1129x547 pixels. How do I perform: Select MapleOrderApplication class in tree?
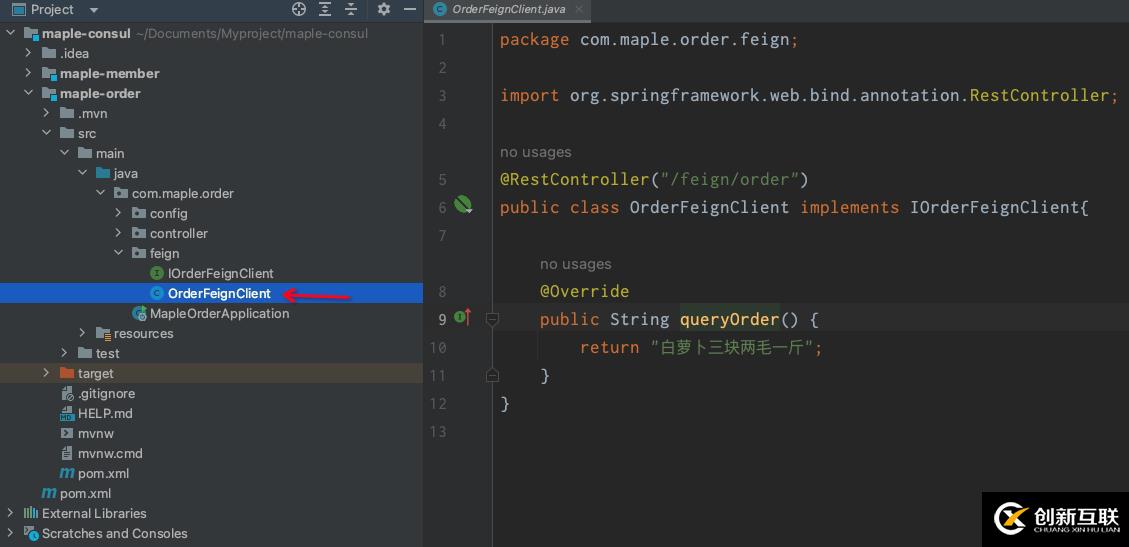219,313
